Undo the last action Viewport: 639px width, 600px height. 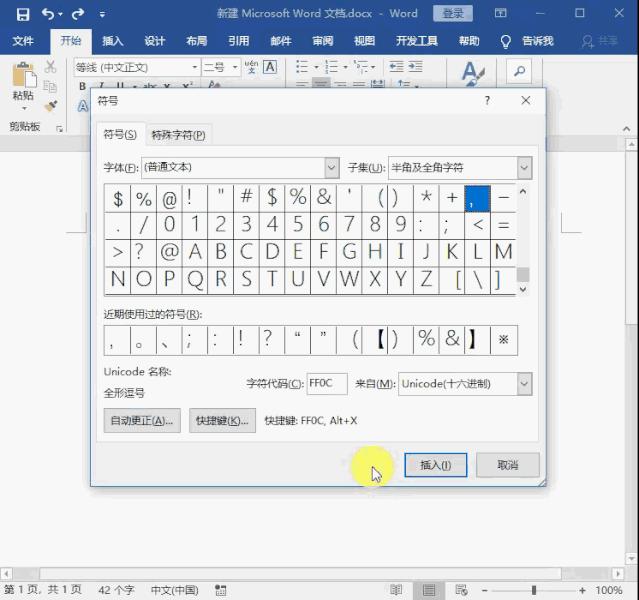[48, 15]
